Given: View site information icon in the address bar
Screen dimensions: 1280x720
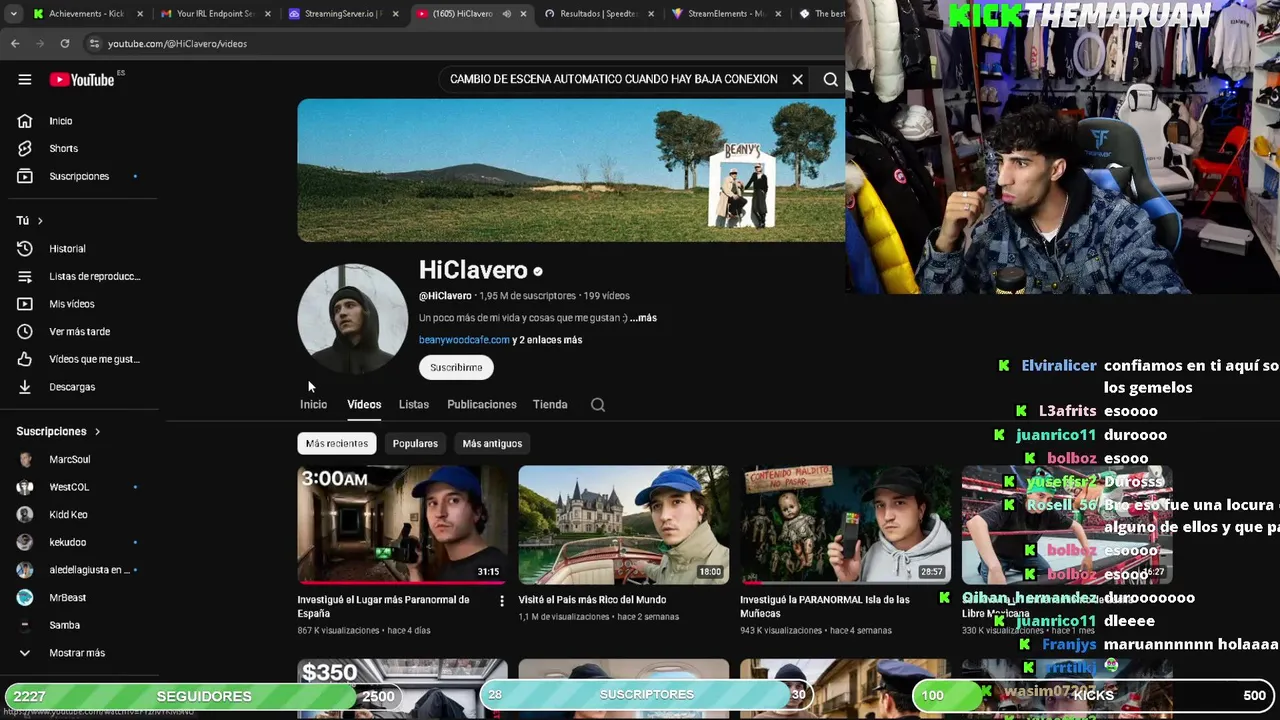Looking at the screenshot, I should click(x=94, y=43).
